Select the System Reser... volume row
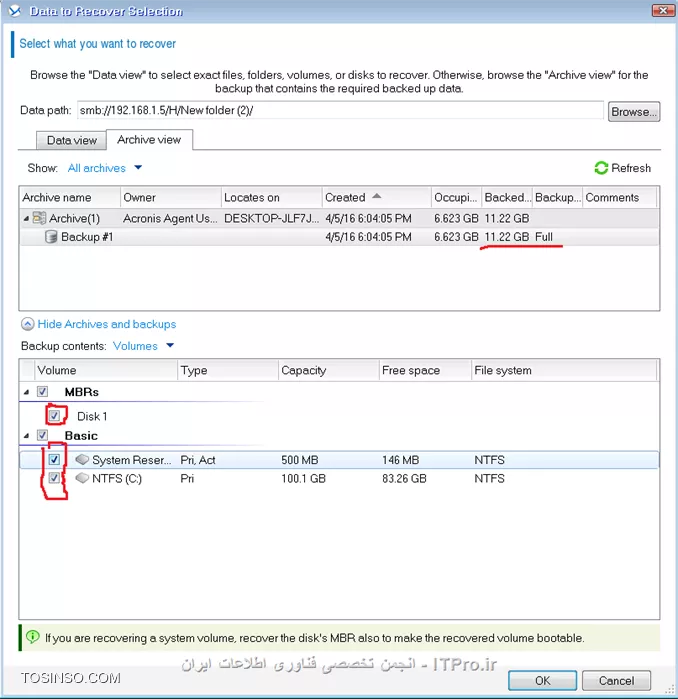This screenshot has width=678, height=699. (339, 460)
